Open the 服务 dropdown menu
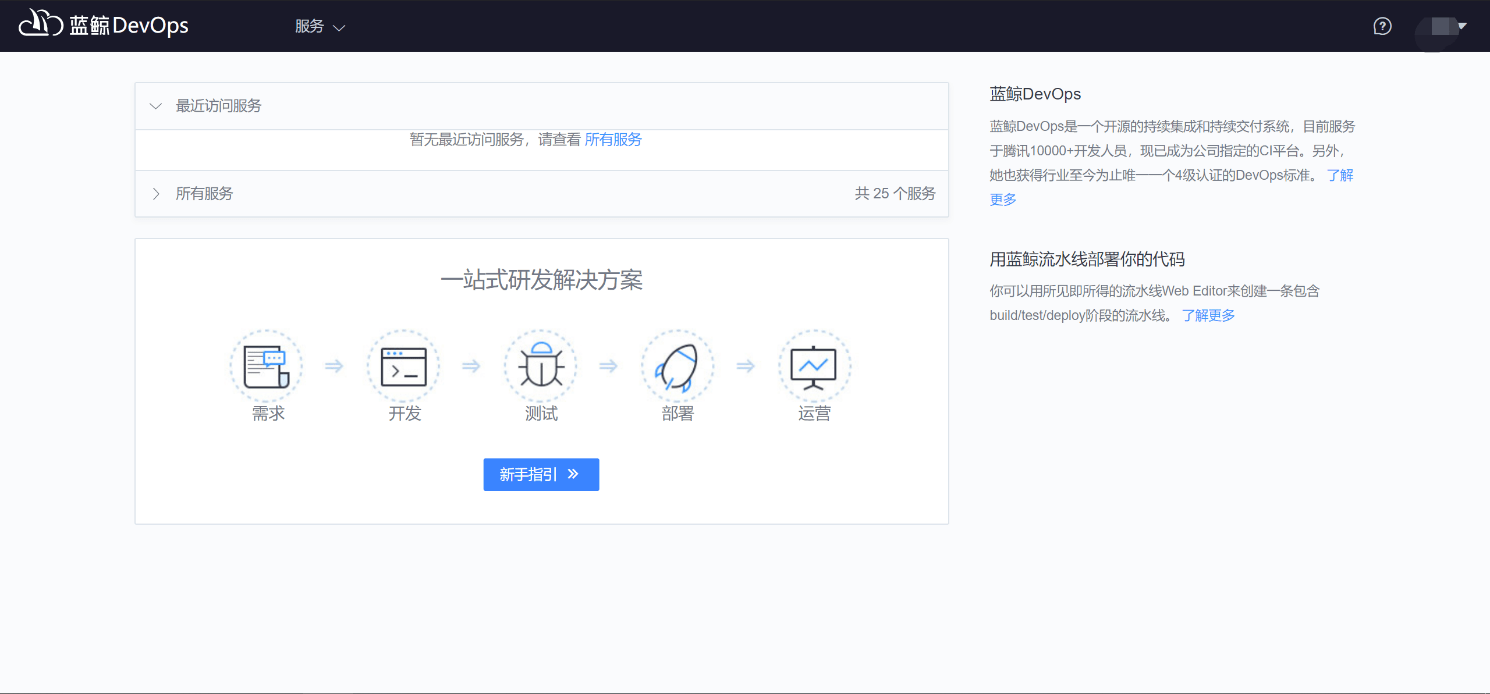The width and height of the screenshot is (1490, 694). (320, 27)
